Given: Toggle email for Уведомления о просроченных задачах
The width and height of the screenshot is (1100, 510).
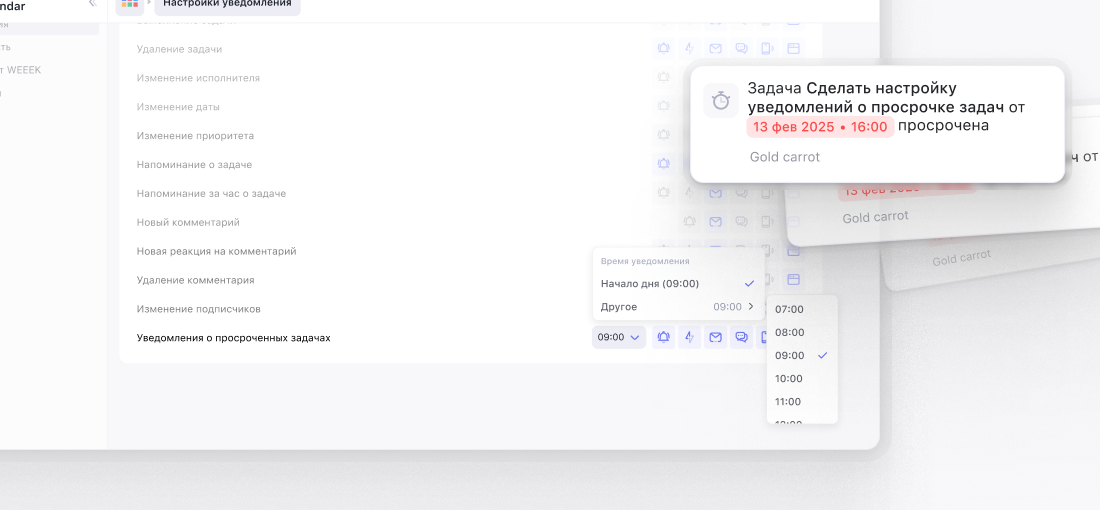Looking at the screenshot, I should pos(715,337).
